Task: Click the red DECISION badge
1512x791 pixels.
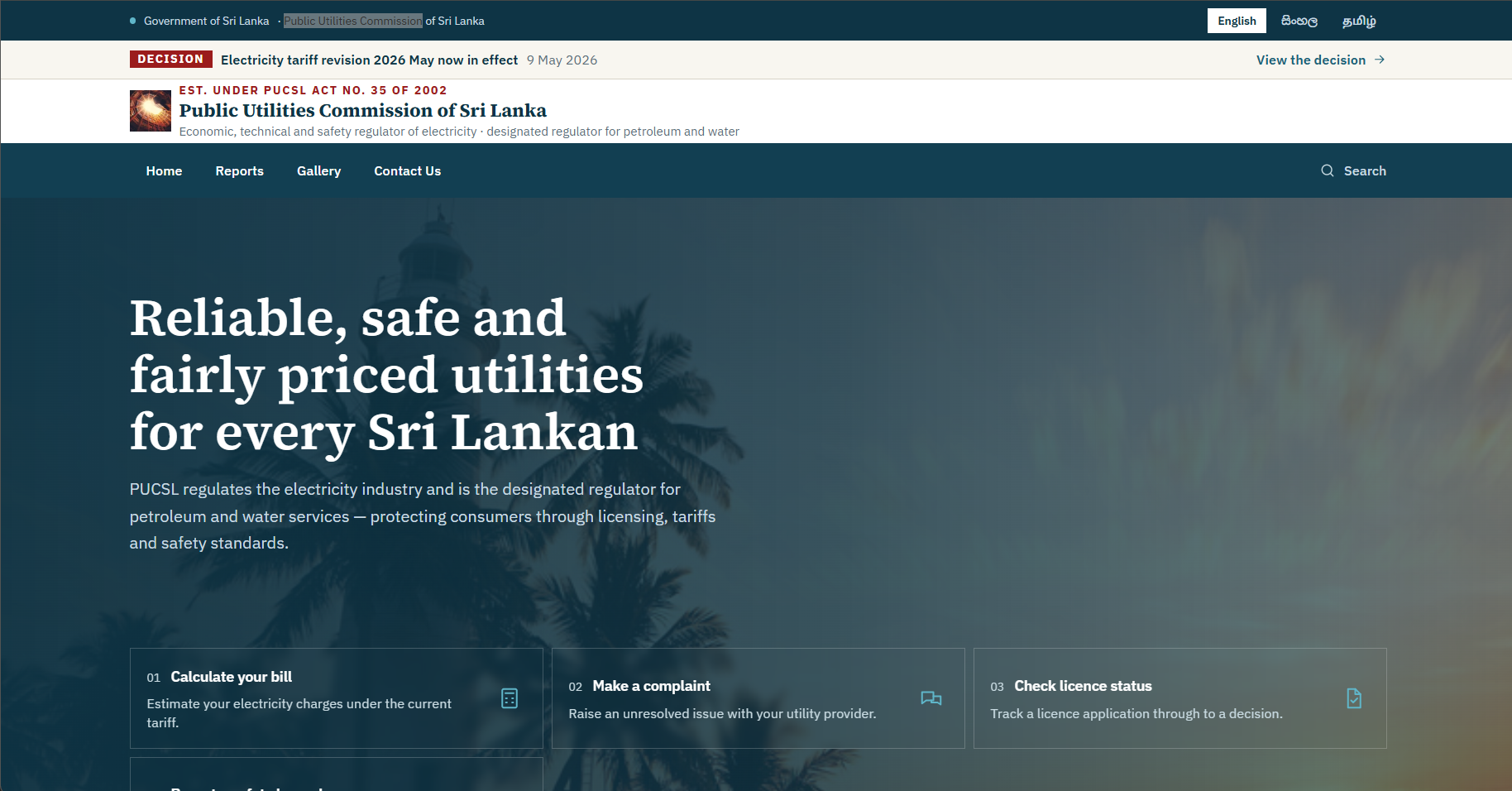Action: [170, 59]
